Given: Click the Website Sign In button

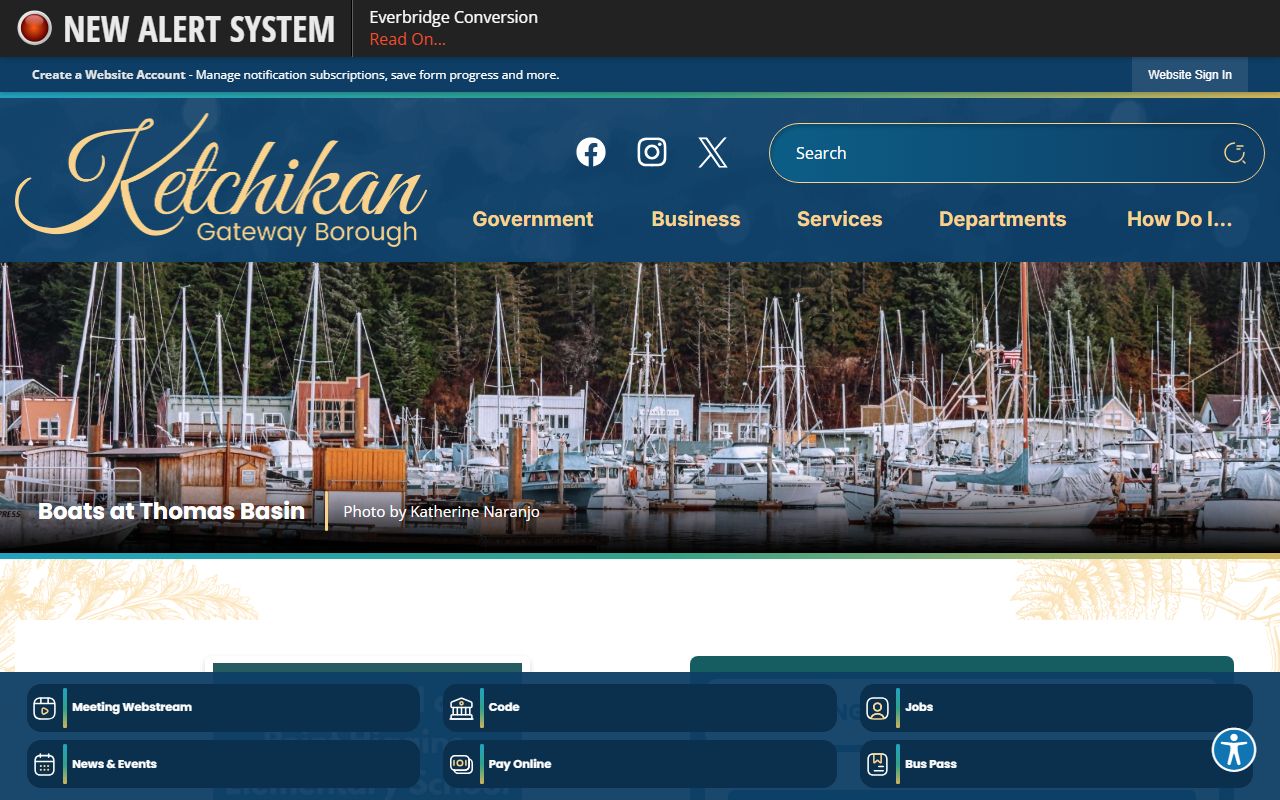Looking at the screenshot, I should pyautogui.click(x=1190, y=75).
